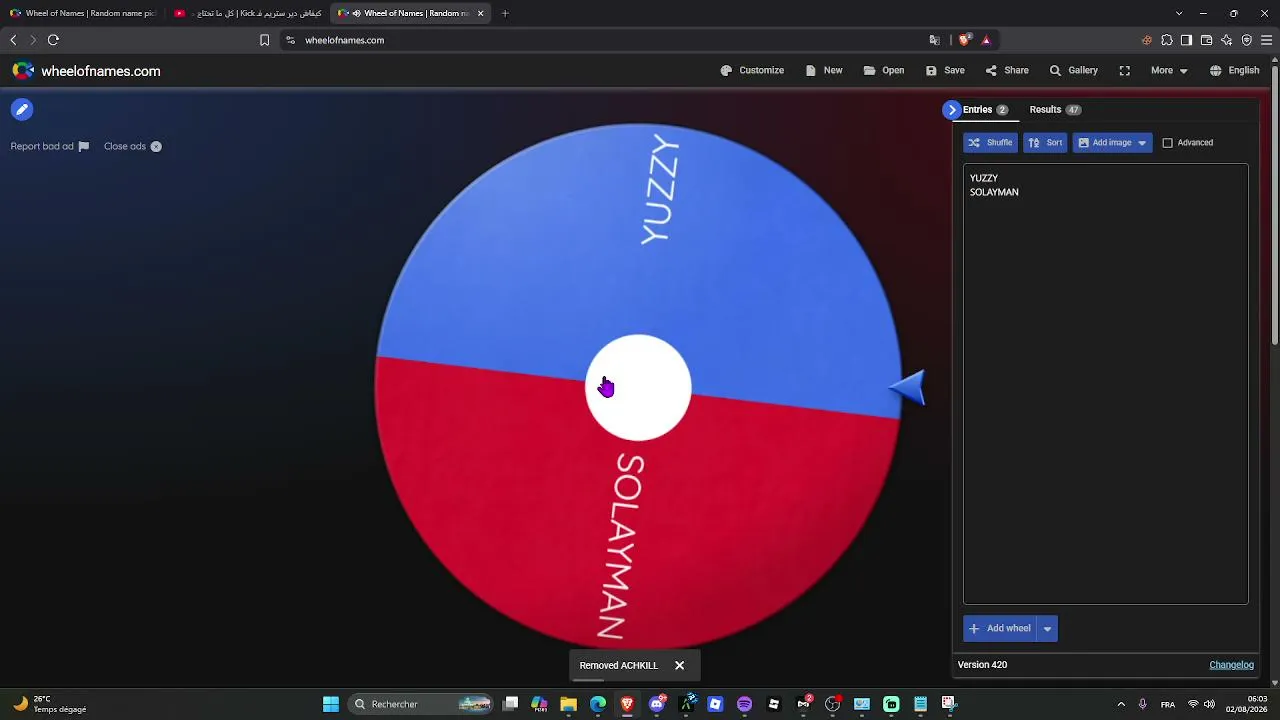Close the active Wheel of Names tab
1280x720 pixels.
pos(480,13)
